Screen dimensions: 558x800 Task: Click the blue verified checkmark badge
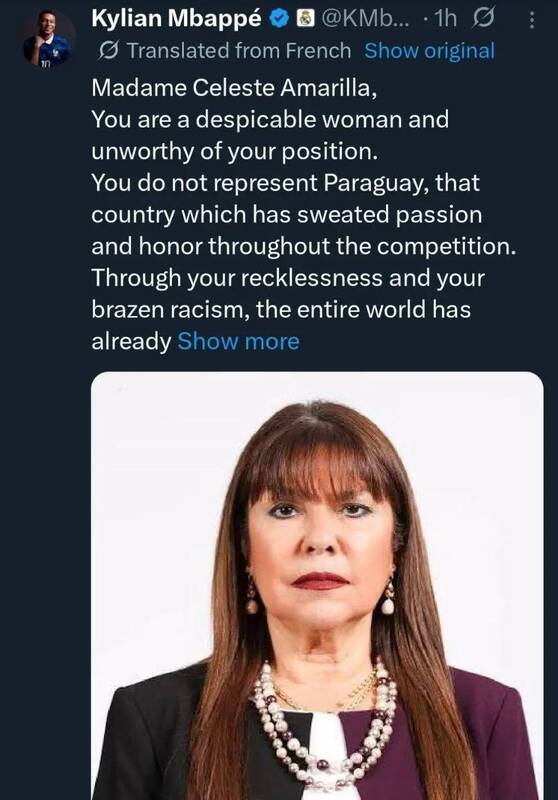click(278, 19)
